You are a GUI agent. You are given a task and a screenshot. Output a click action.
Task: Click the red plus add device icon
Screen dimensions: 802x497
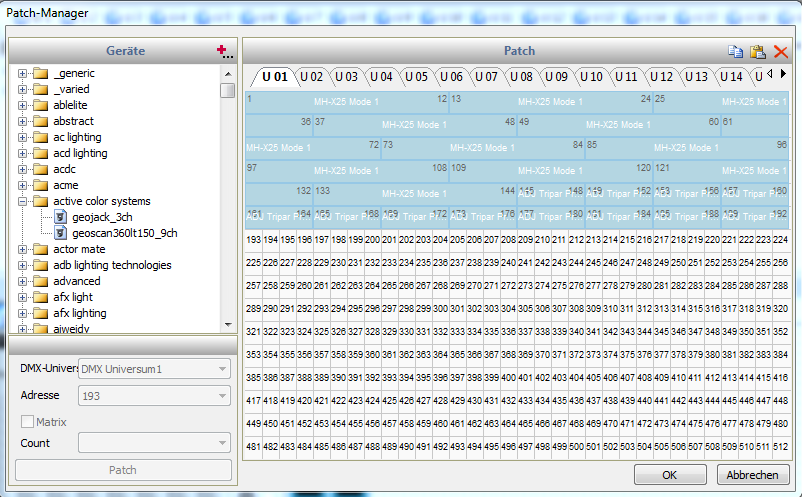[x=224, y=51]
